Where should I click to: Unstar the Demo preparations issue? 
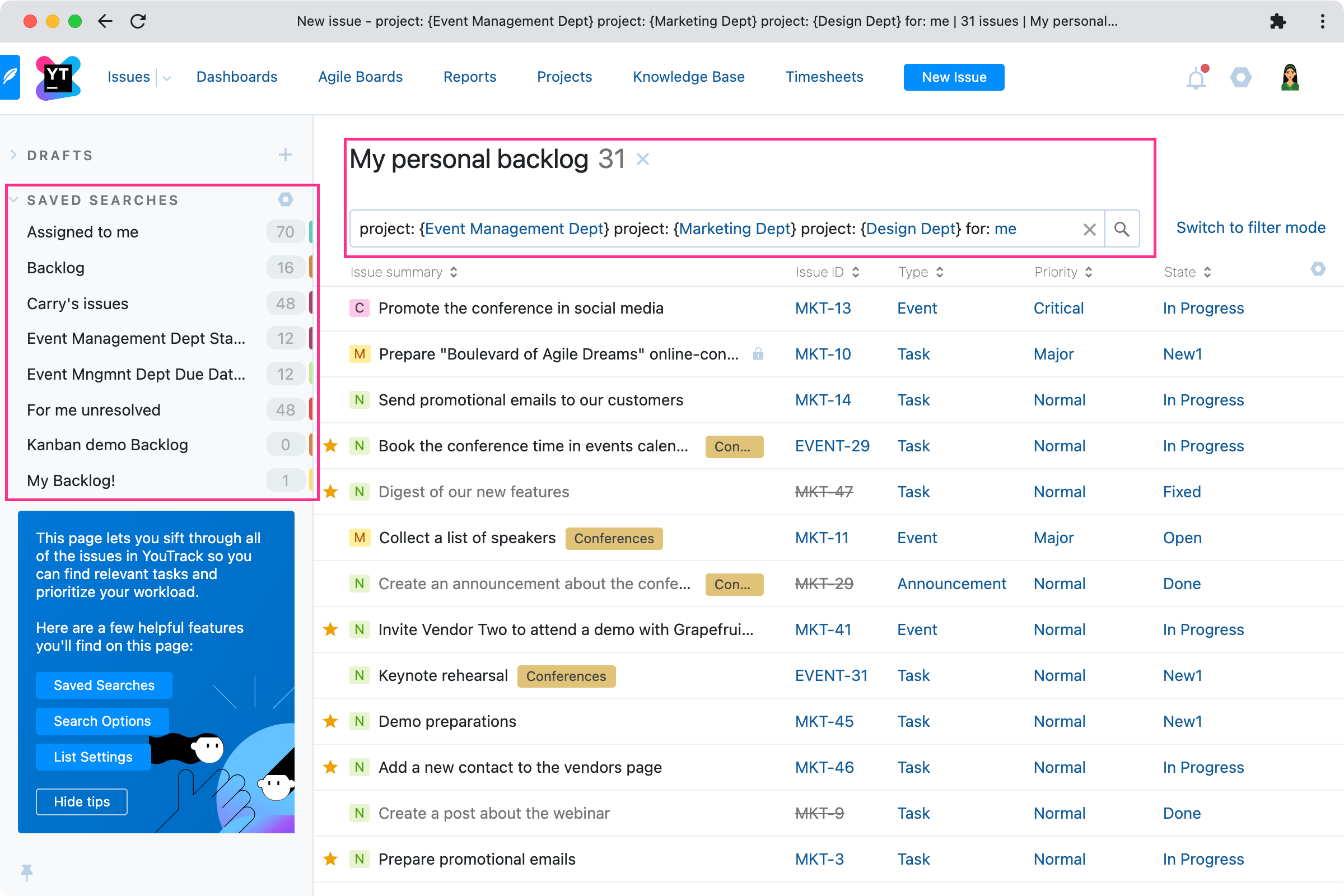(331, 721)
